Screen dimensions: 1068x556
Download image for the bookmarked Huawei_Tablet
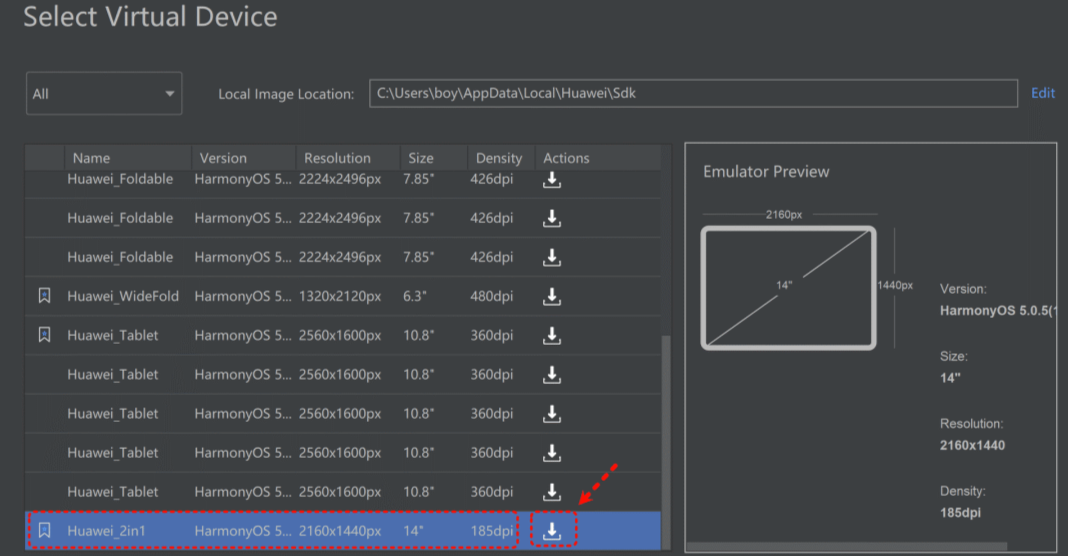(552, 335)
